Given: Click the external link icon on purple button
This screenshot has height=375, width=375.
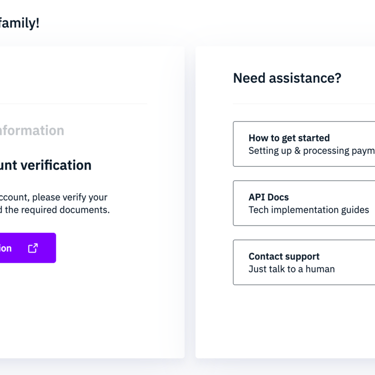Looking at the screenshot, I should [33, 248].
